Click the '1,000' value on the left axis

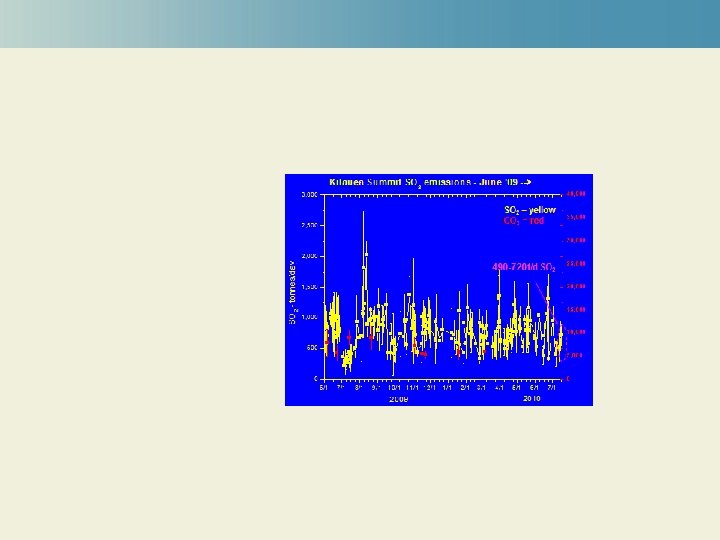tap(309, 317)
